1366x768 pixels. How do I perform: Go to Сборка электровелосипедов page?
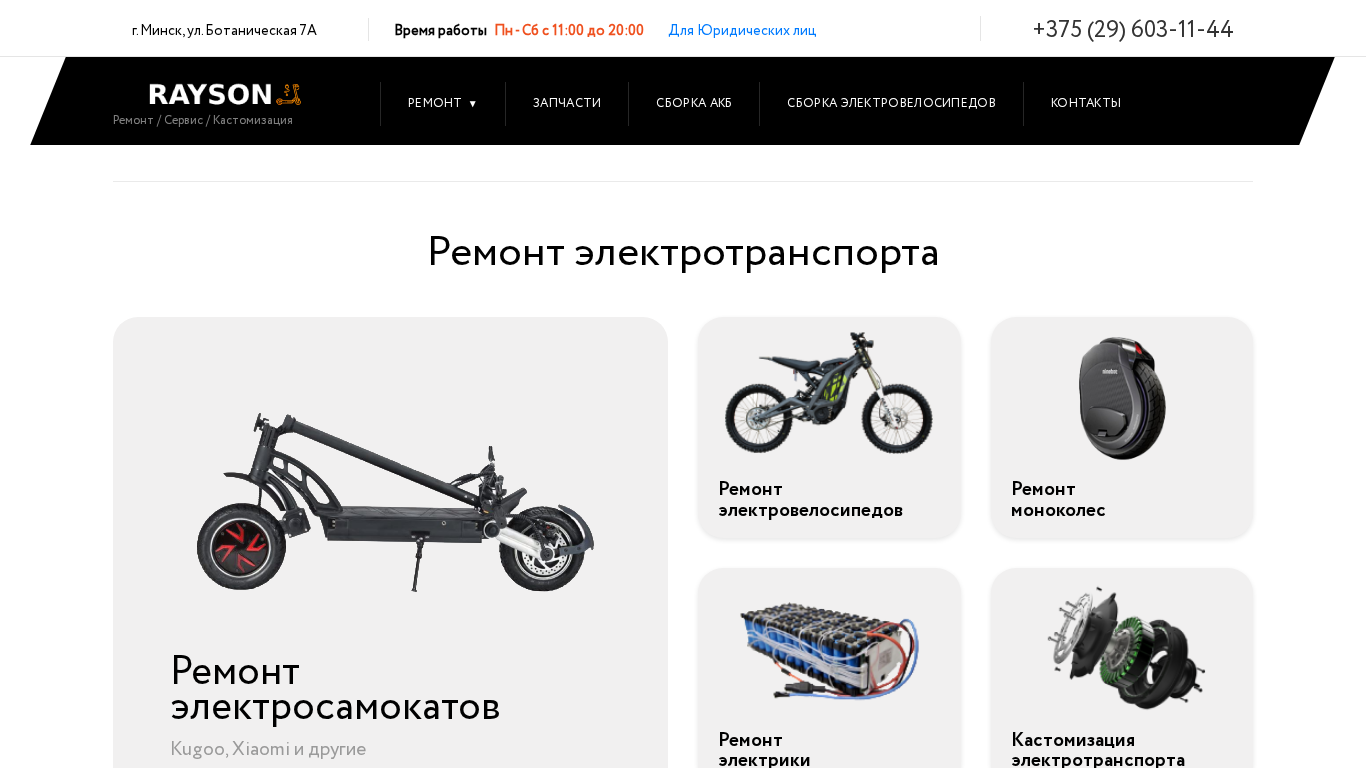891,103
